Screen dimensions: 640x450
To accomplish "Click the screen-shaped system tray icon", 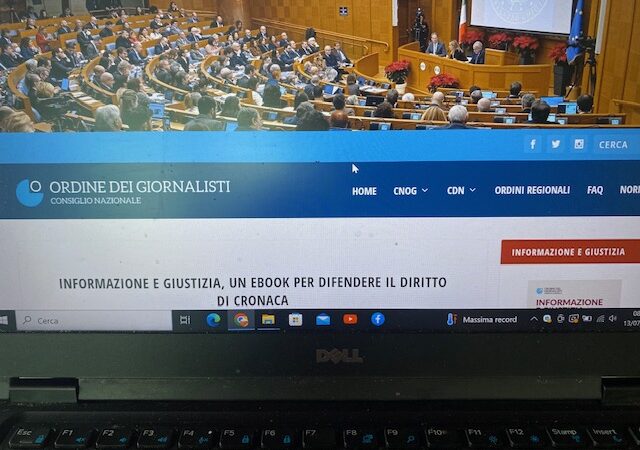I will 574,319.
